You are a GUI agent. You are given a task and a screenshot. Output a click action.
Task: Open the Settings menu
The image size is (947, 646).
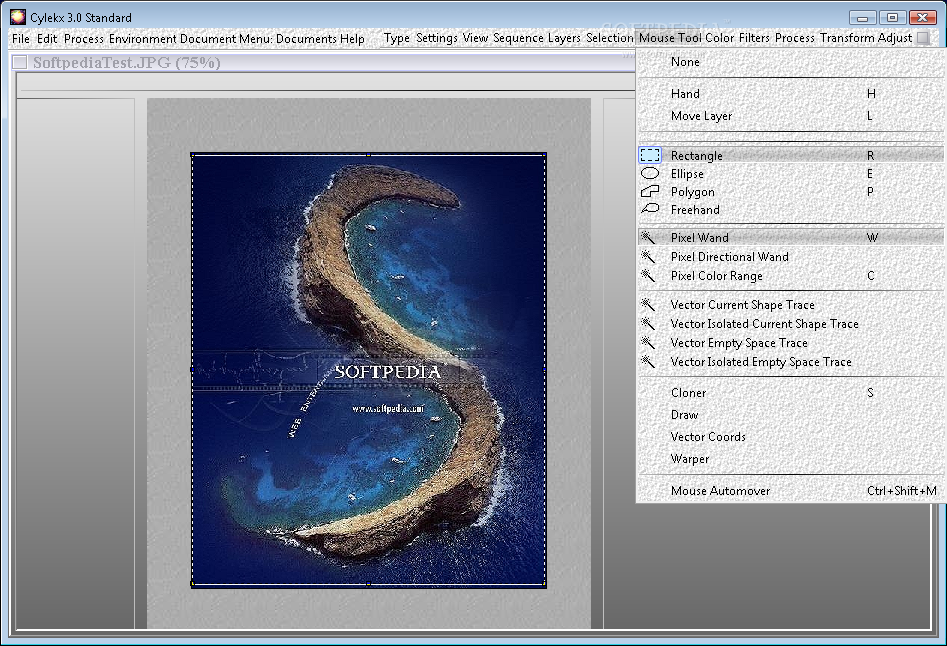coord(436,38)
